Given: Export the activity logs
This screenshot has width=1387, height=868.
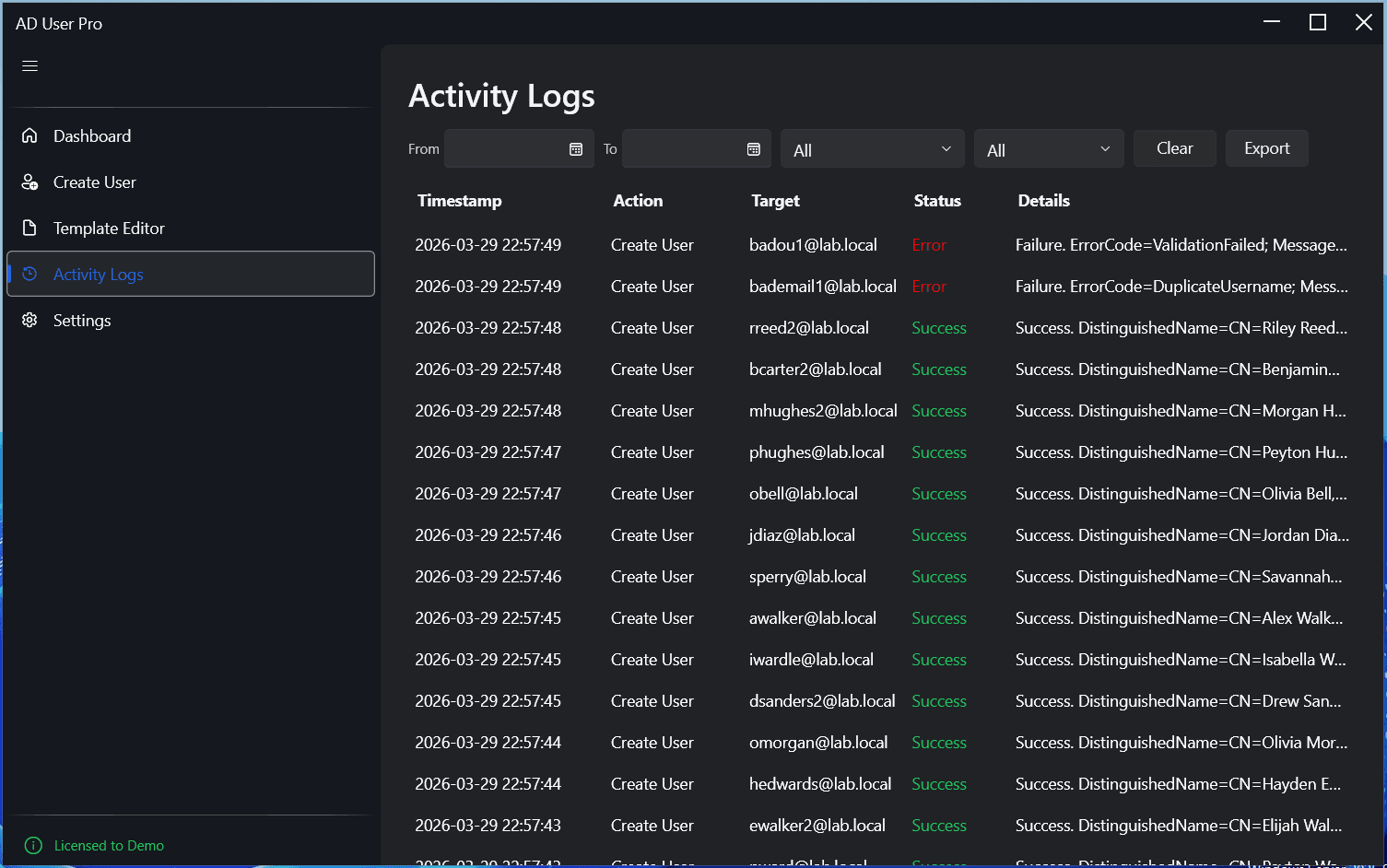Looking at the screenshot, I should 1266,147.
